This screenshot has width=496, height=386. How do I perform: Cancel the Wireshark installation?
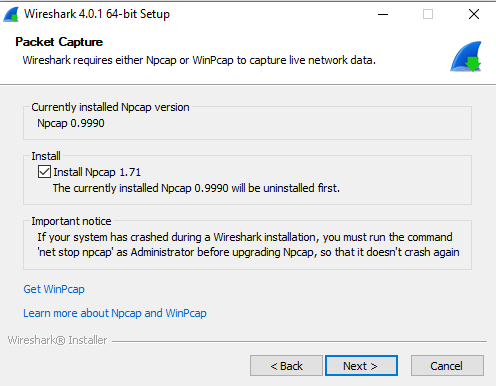(x=447, y=366)
